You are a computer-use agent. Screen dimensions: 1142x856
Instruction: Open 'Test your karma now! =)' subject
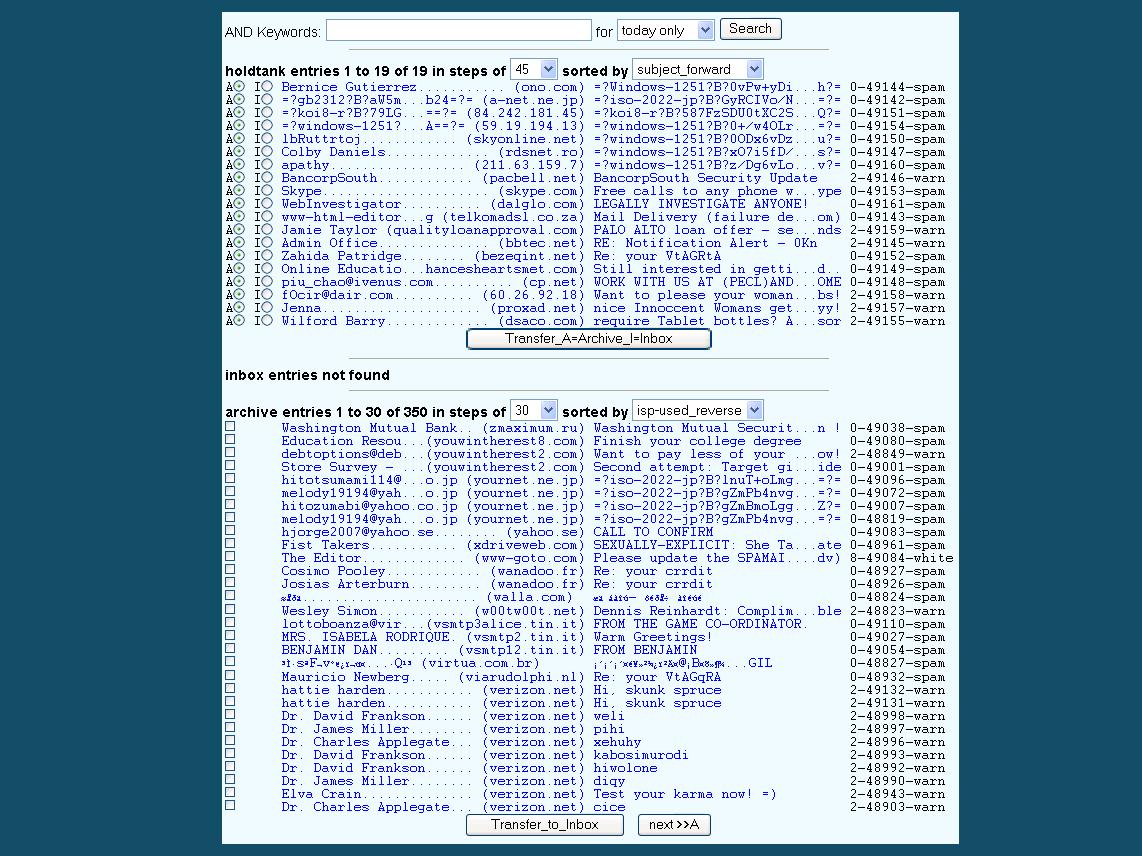click(x=685, y=794)
